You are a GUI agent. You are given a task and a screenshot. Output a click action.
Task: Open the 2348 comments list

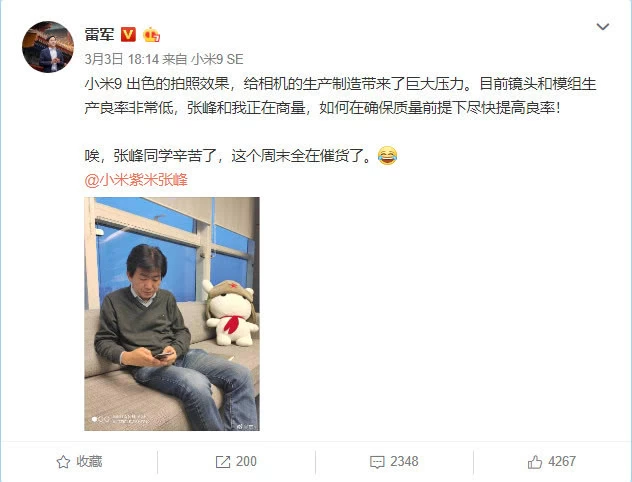[404, 462]
